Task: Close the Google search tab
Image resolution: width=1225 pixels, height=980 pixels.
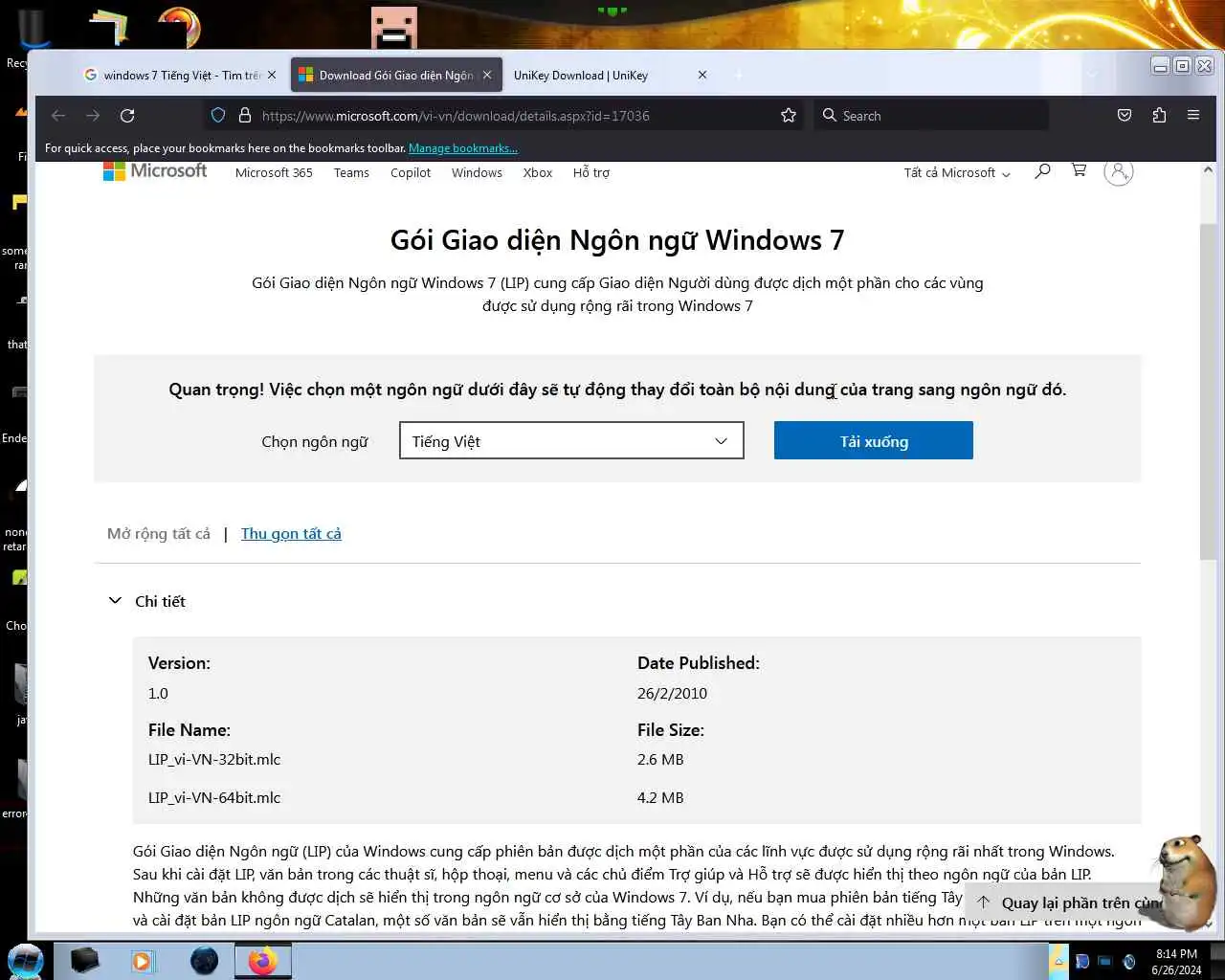Action: pos(272,75)
